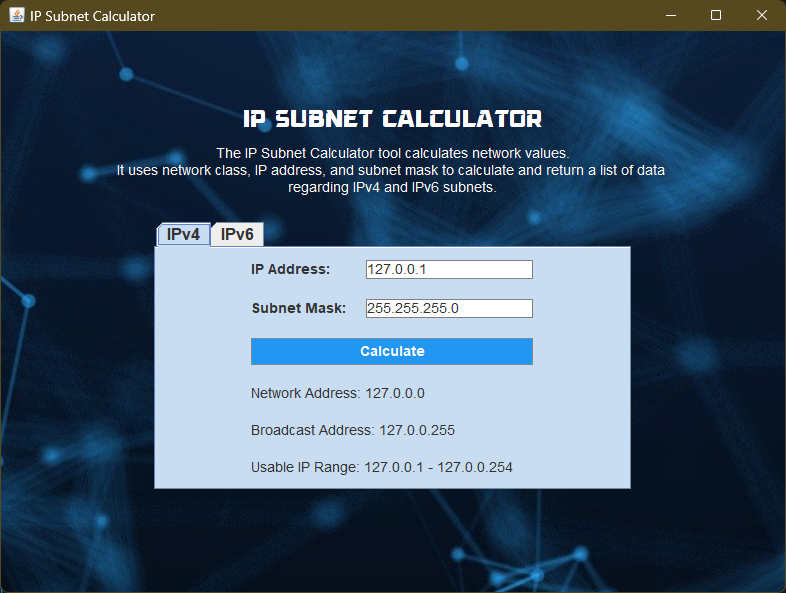Click the Subnet Mask input field
This screenshot has width=786, height=593.
449,308
